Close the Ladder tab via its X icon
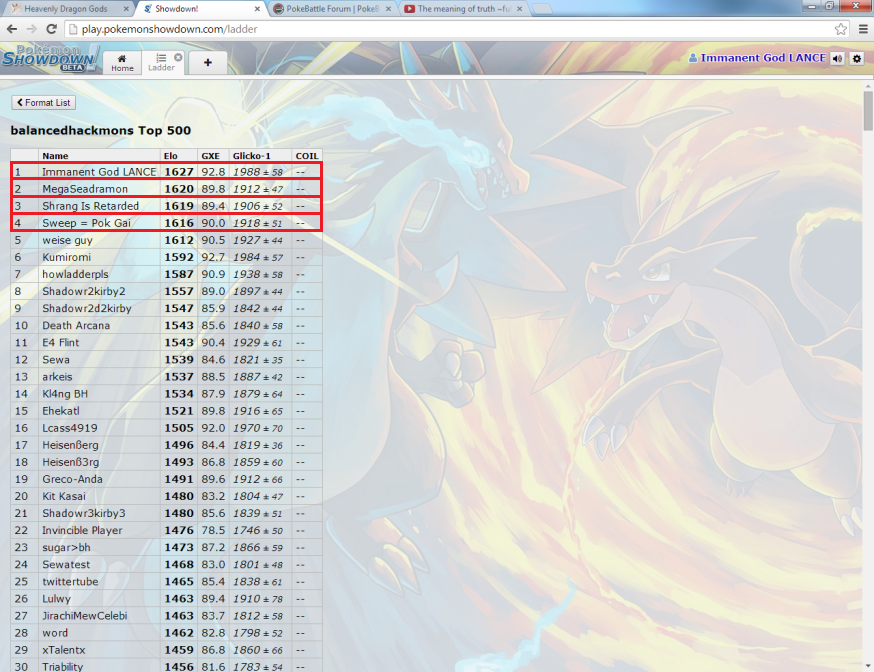The width and height of the screenshot is (874, 672). click(178, 57)
